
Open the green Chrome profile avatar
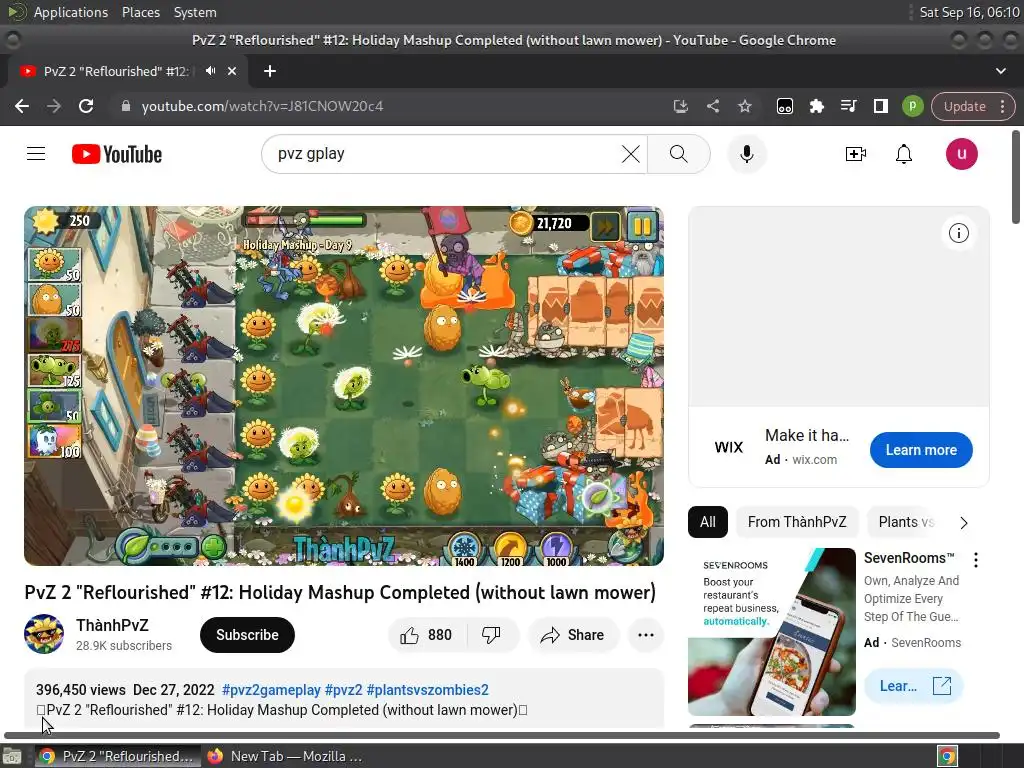[912, 106]
